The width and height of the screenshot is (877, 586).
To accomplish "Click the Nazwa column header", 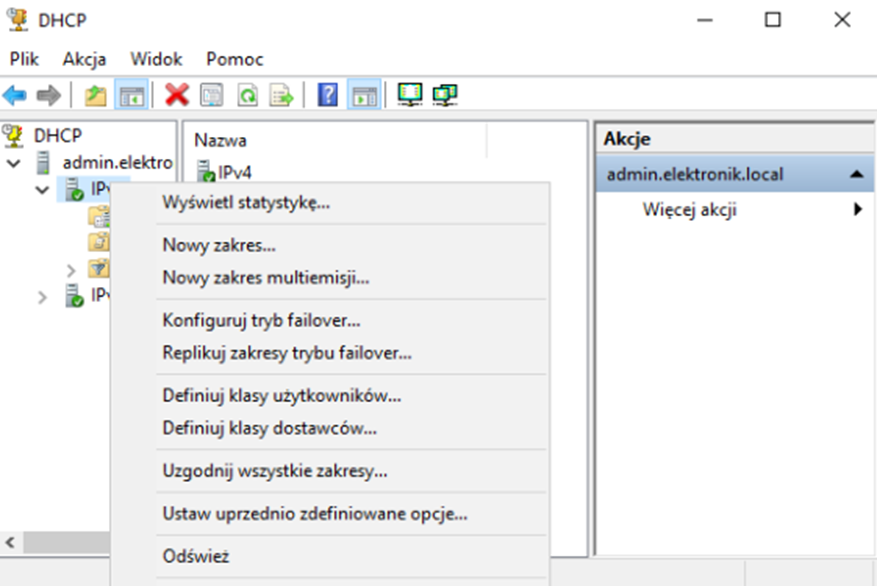I will point(221,141).
